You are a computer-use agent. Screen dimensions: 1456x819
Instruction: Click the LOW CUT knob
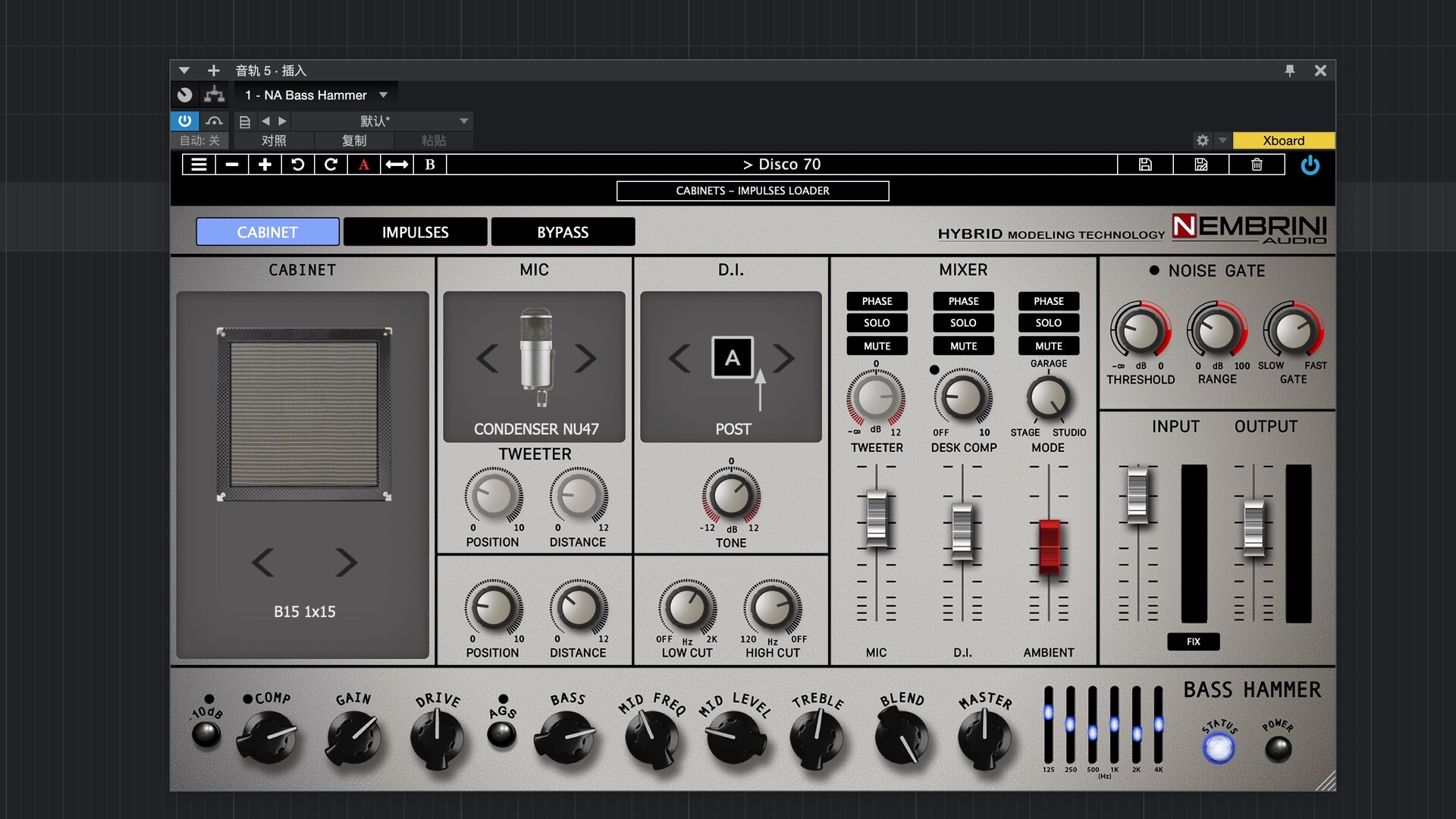[x=687, y=607]
